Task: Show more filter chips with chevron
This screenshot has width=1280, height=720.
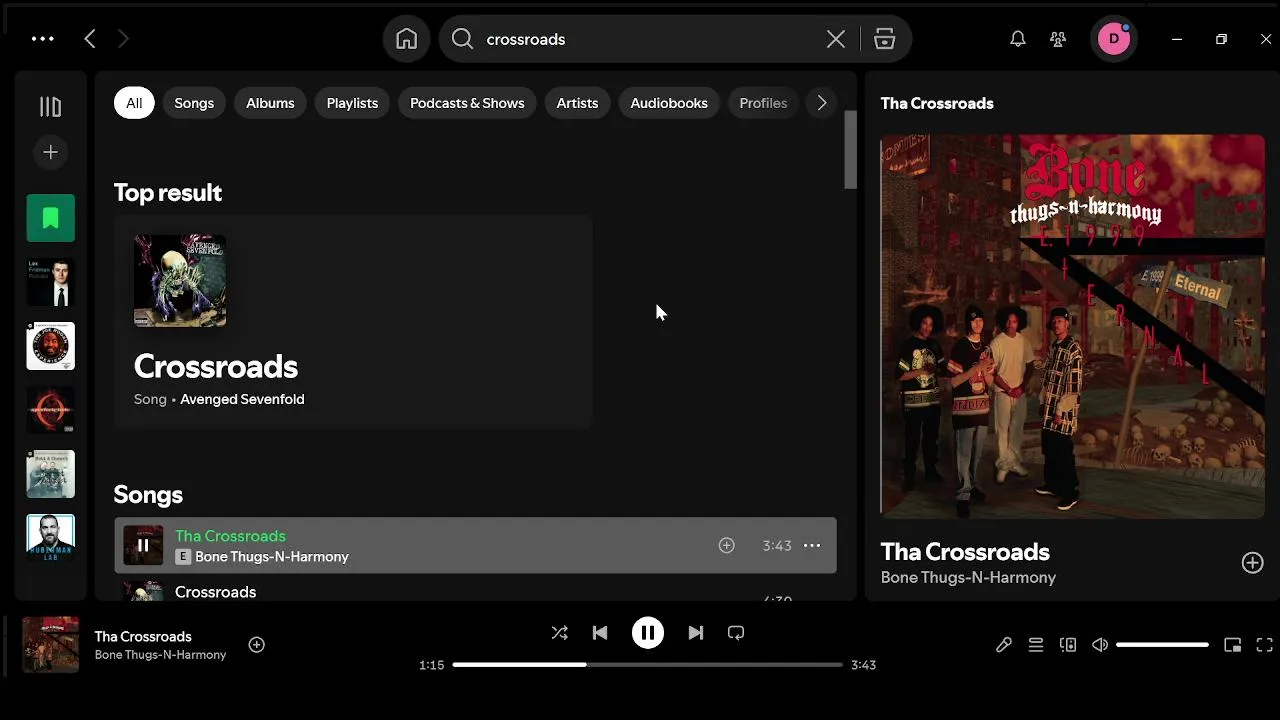Action: [822, 103]
